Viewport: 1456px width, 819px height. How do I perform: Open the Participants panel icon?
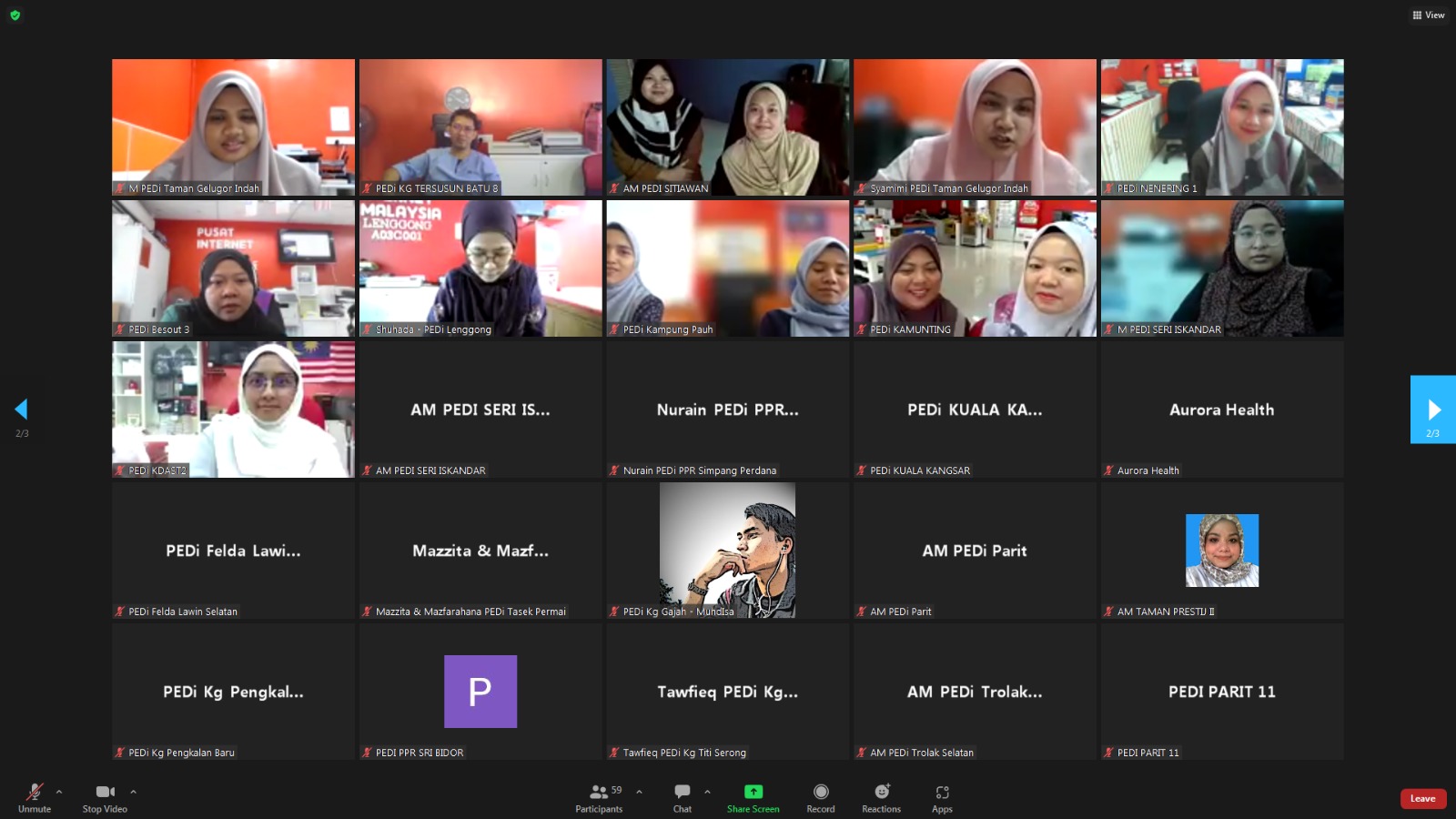599,792
